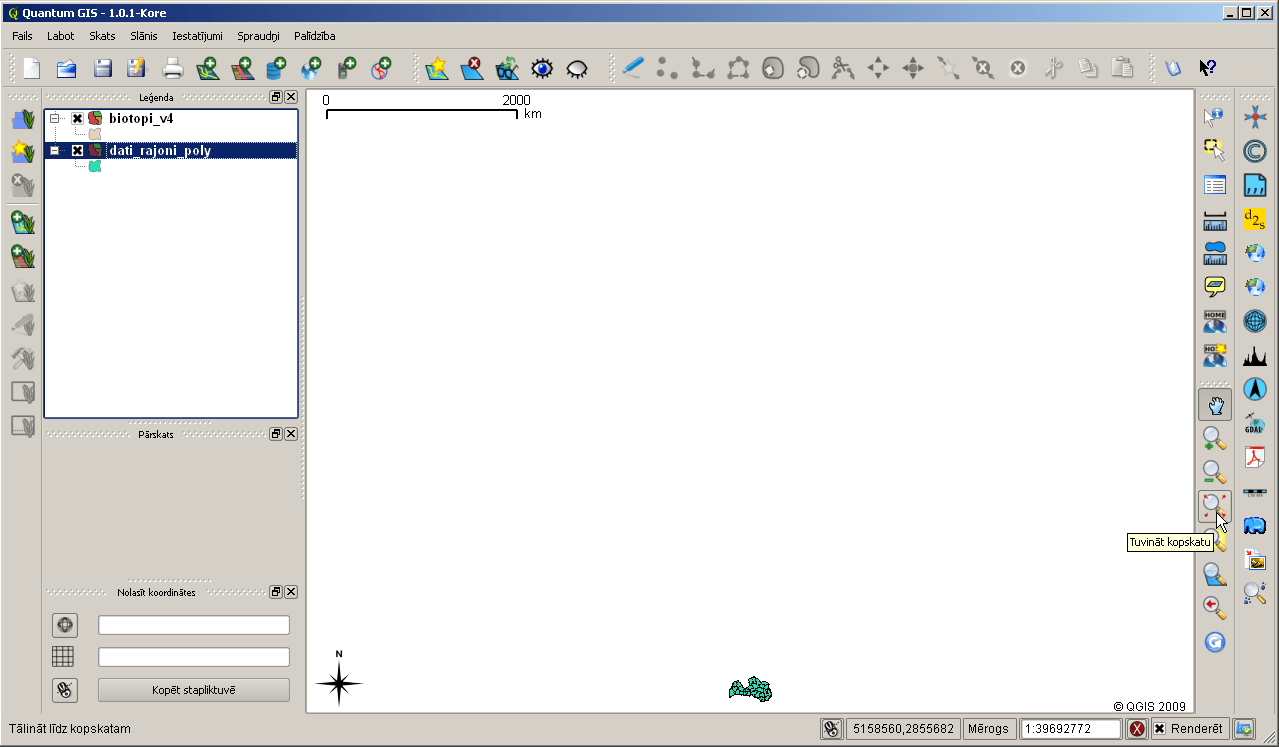This screenshot has height=747, width=1279.
Task: Create new vector layer (star icon)
Action: click(437, 68)
